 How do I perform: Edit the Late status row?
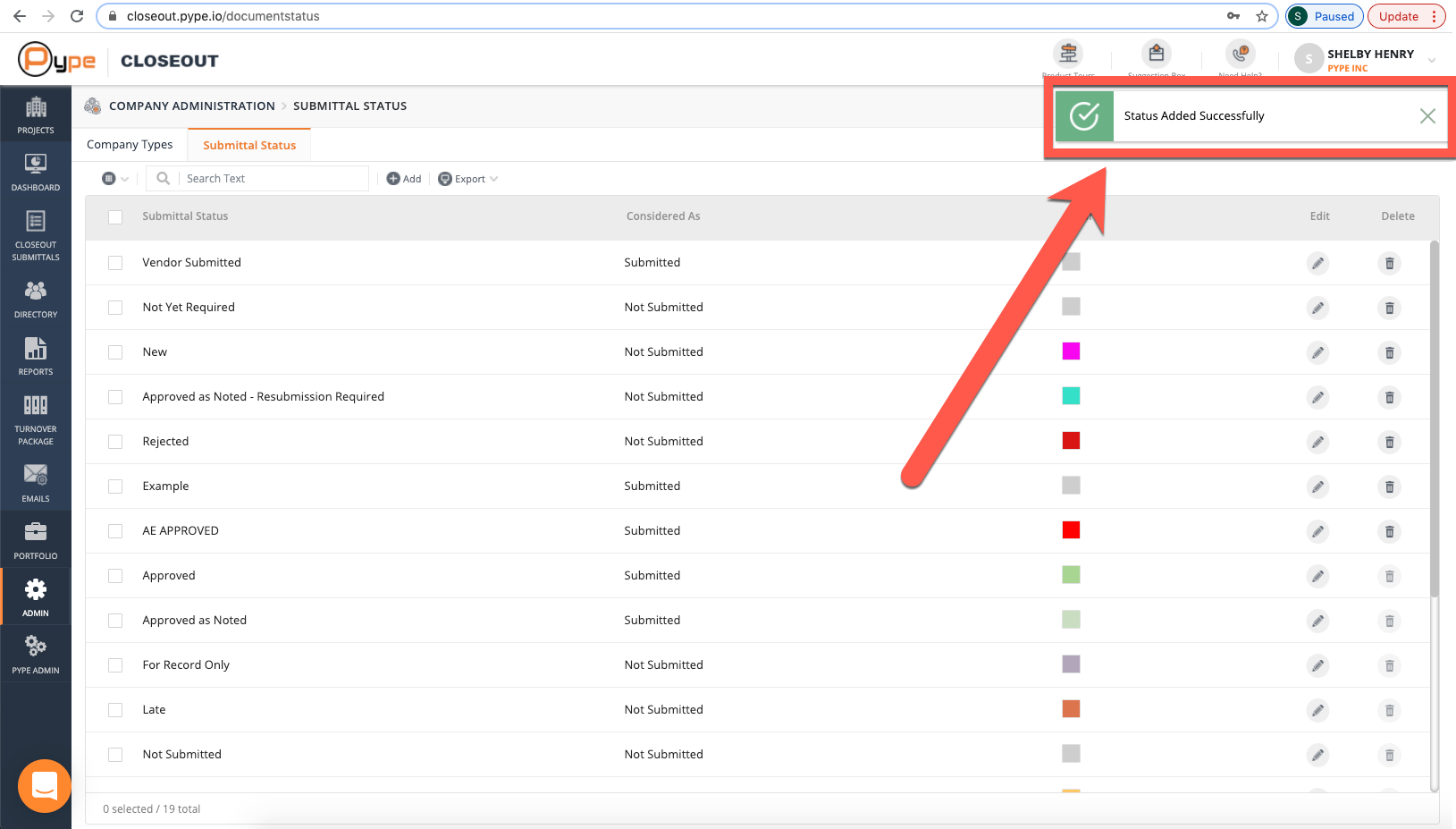pyautogui.click(x=1318, y=710)
